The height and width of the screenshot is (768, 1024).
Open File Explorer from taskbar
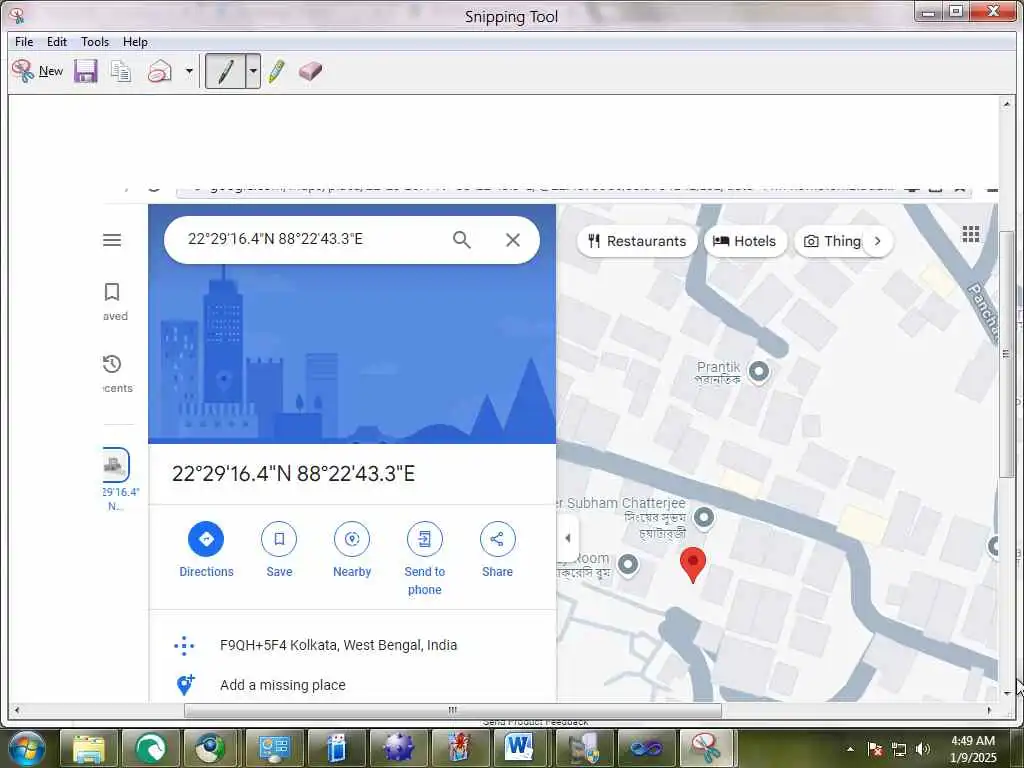[89, 748]
